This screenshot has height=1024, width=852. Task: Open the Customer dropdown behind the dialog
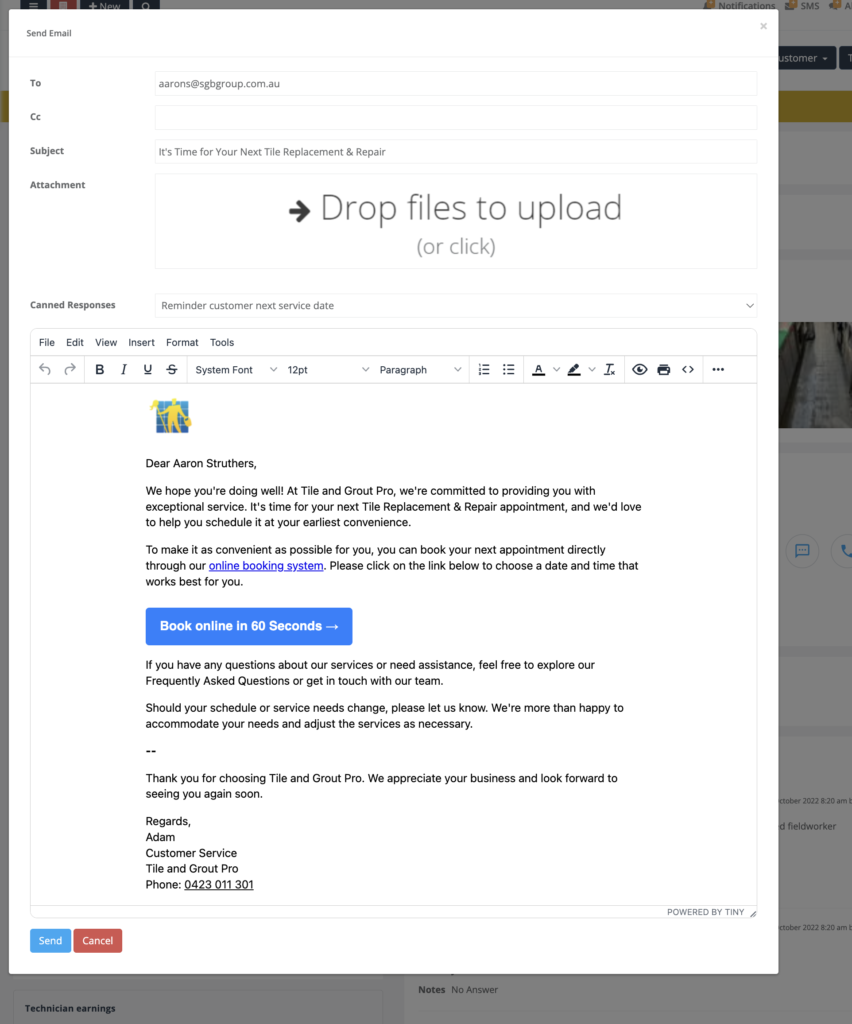[x=807, y=58]
